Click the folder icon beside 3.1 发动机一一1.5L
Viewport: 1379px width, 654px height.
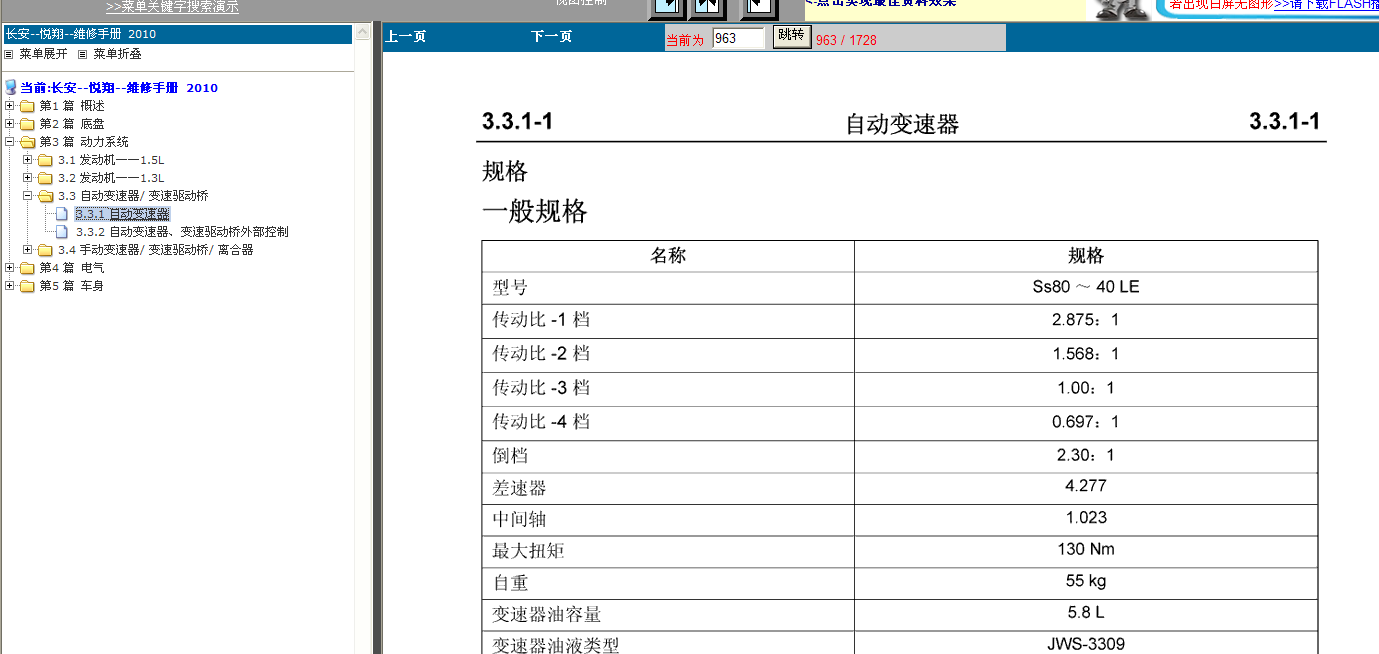45,160
